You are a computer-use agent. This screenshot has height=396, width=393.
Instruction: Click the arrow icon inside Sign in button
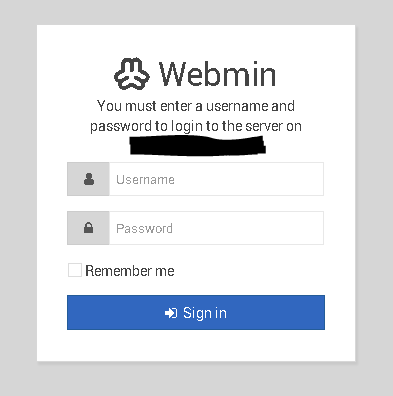pyautogui.click(x=171, y=313)
